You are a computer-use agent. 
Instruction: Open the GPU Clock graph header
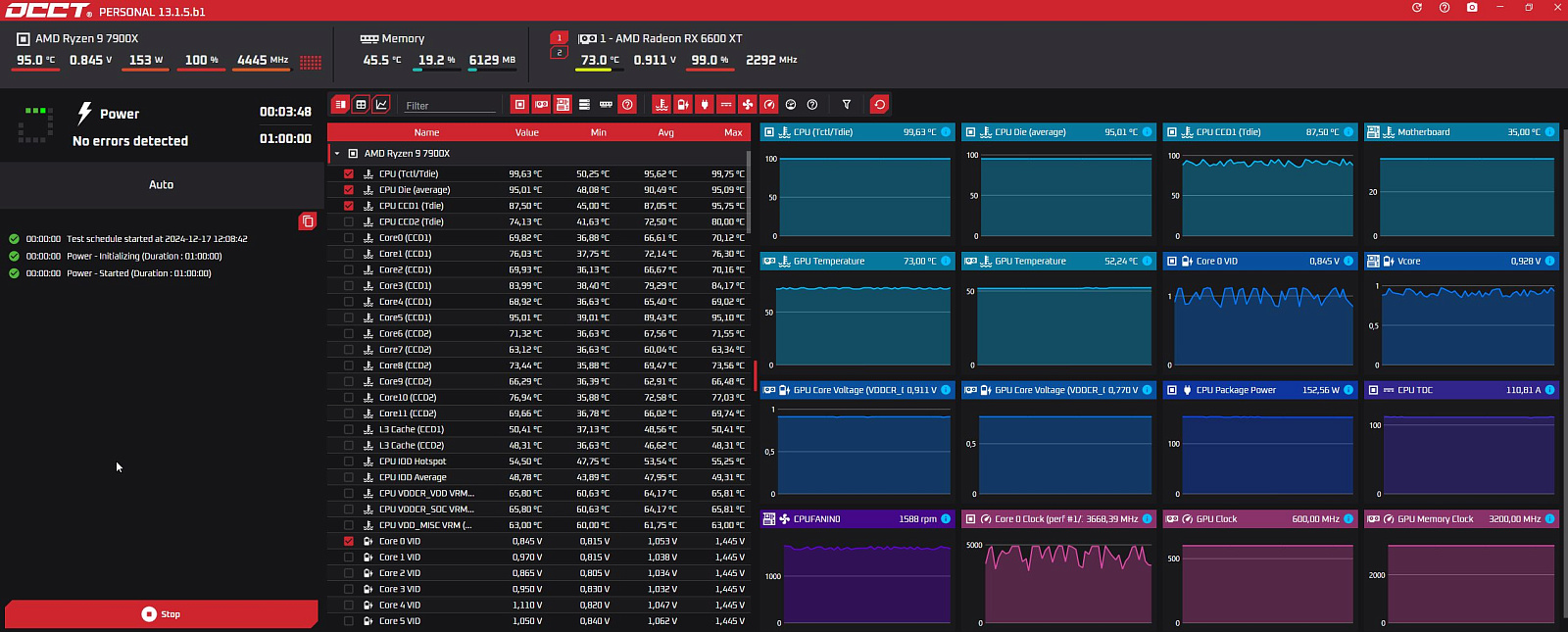pyautogui.click(x=1260, y=519)
